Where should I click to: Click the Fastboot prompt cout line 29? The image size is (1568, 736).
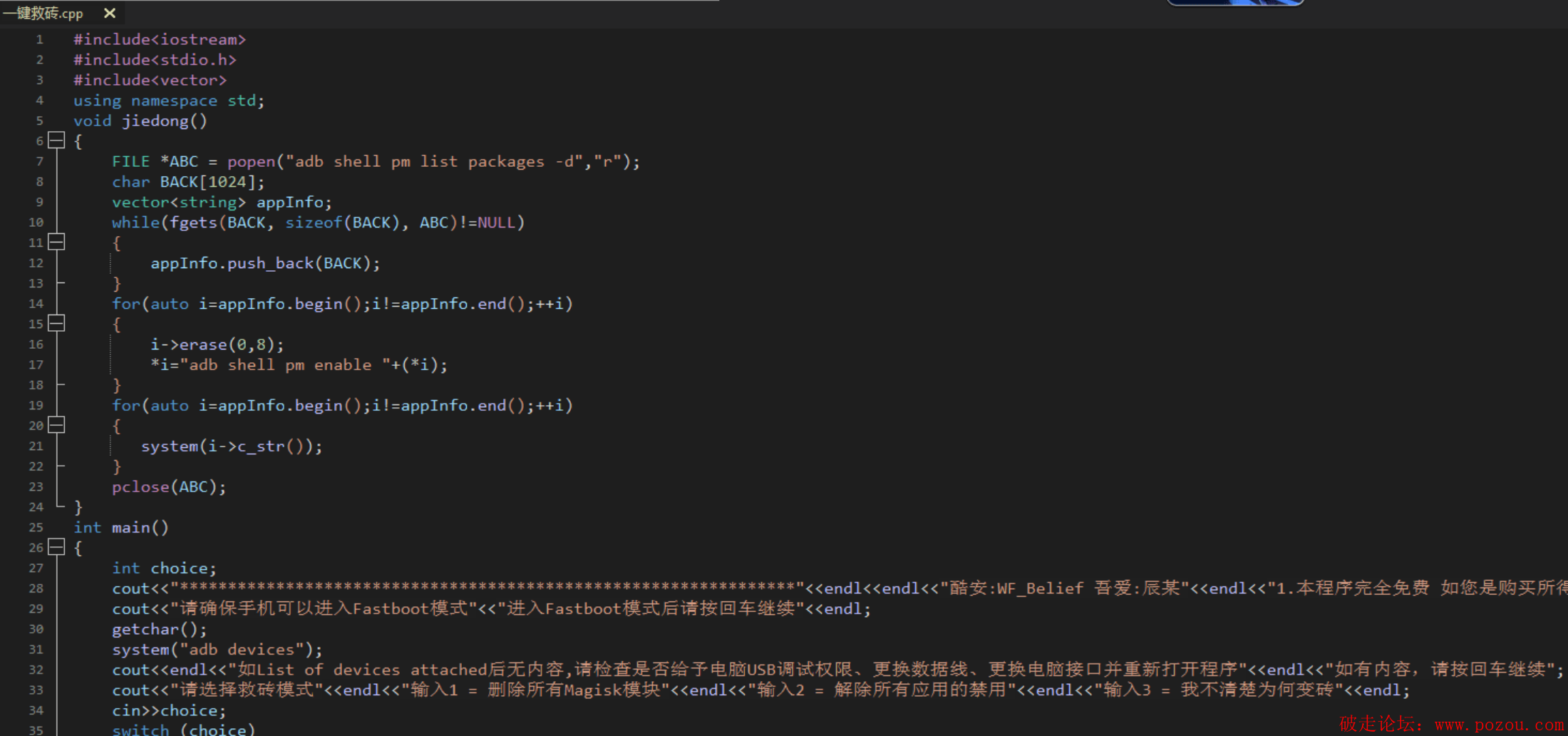491,608
